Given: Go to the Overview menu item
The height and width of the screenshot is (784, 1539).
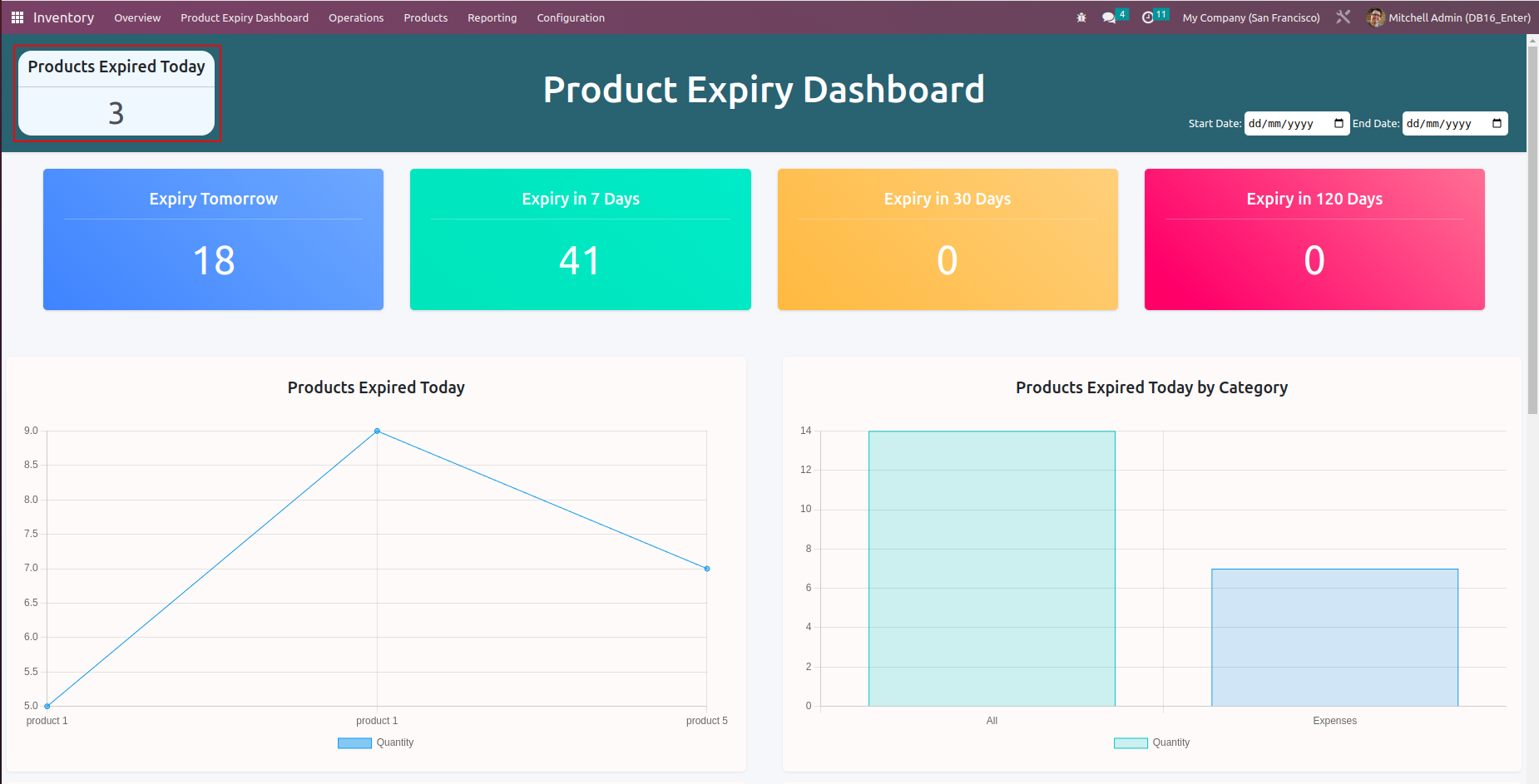Looking at the screenshot, I should [137, 17].
